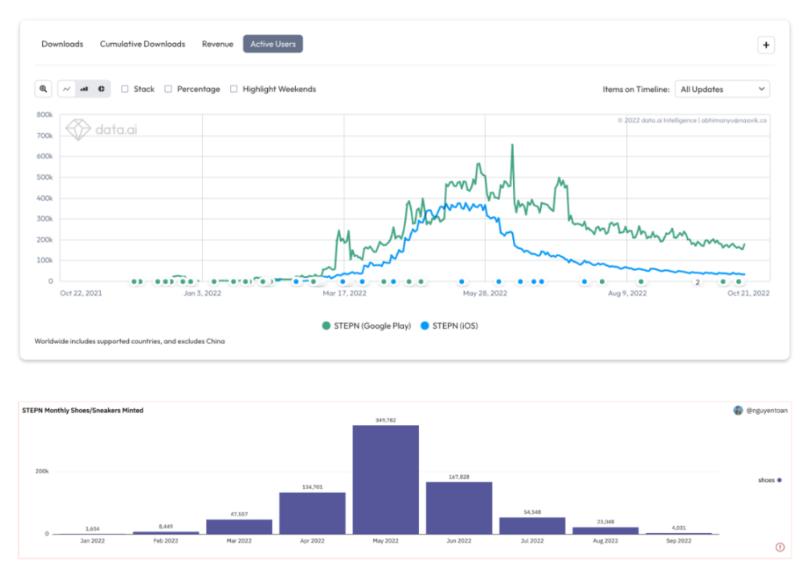Toggle STEPN (iOS) legend entry
Viewport: 812px width, 569px height.
click(450, 326)
